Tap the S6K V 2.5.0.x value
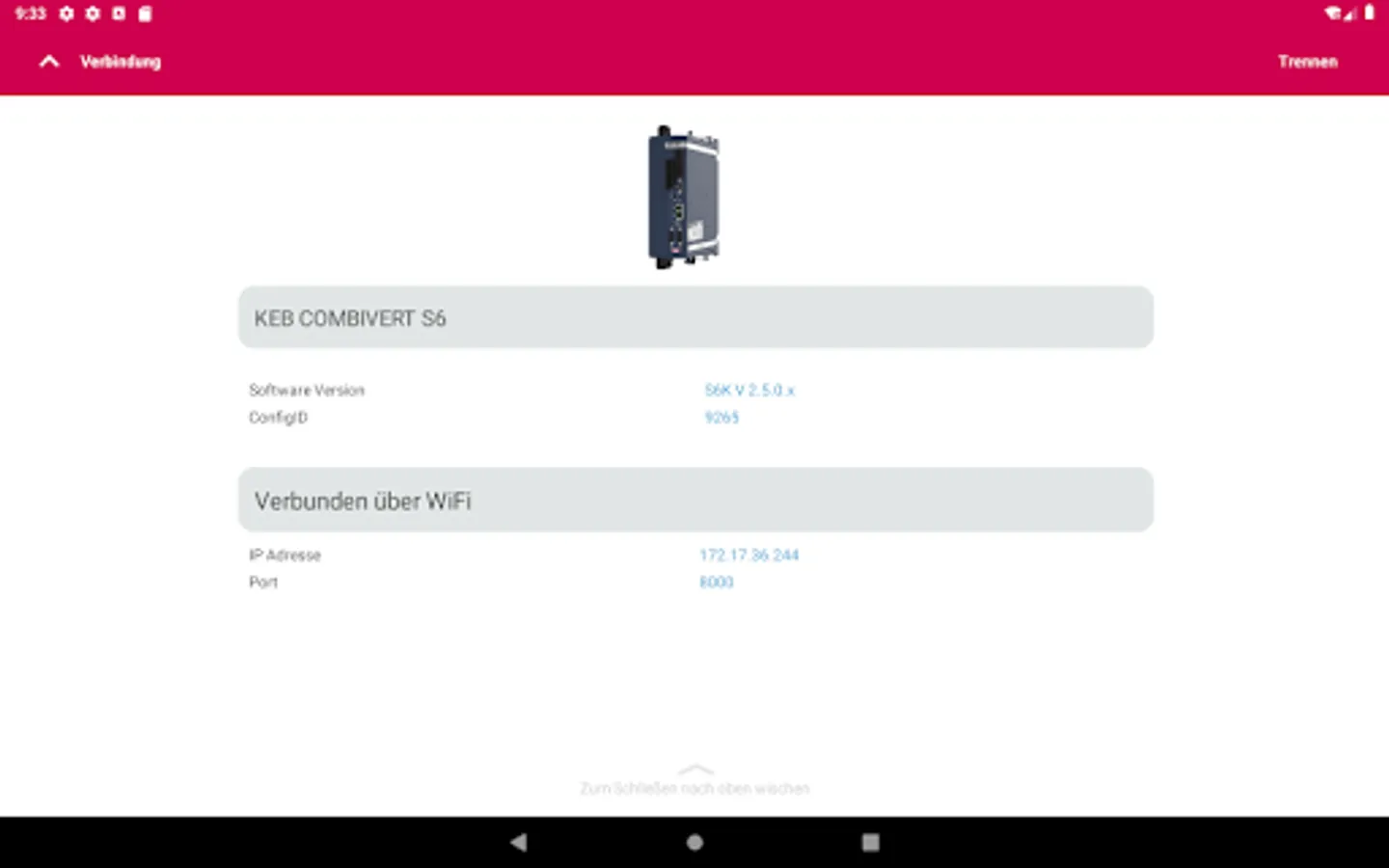 pyautogui.click(x=749, y=390)
